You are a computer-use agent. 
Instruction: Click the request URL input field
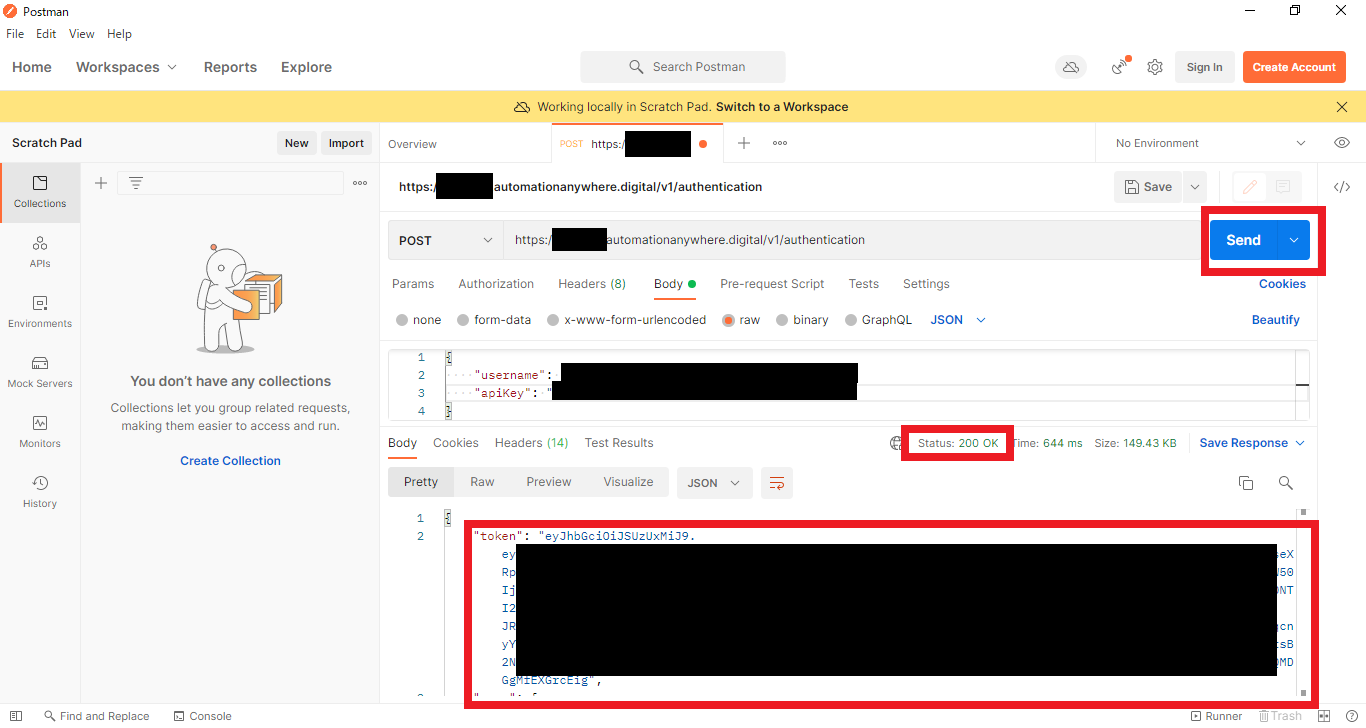pyautogui.click(x=853, y=240)
